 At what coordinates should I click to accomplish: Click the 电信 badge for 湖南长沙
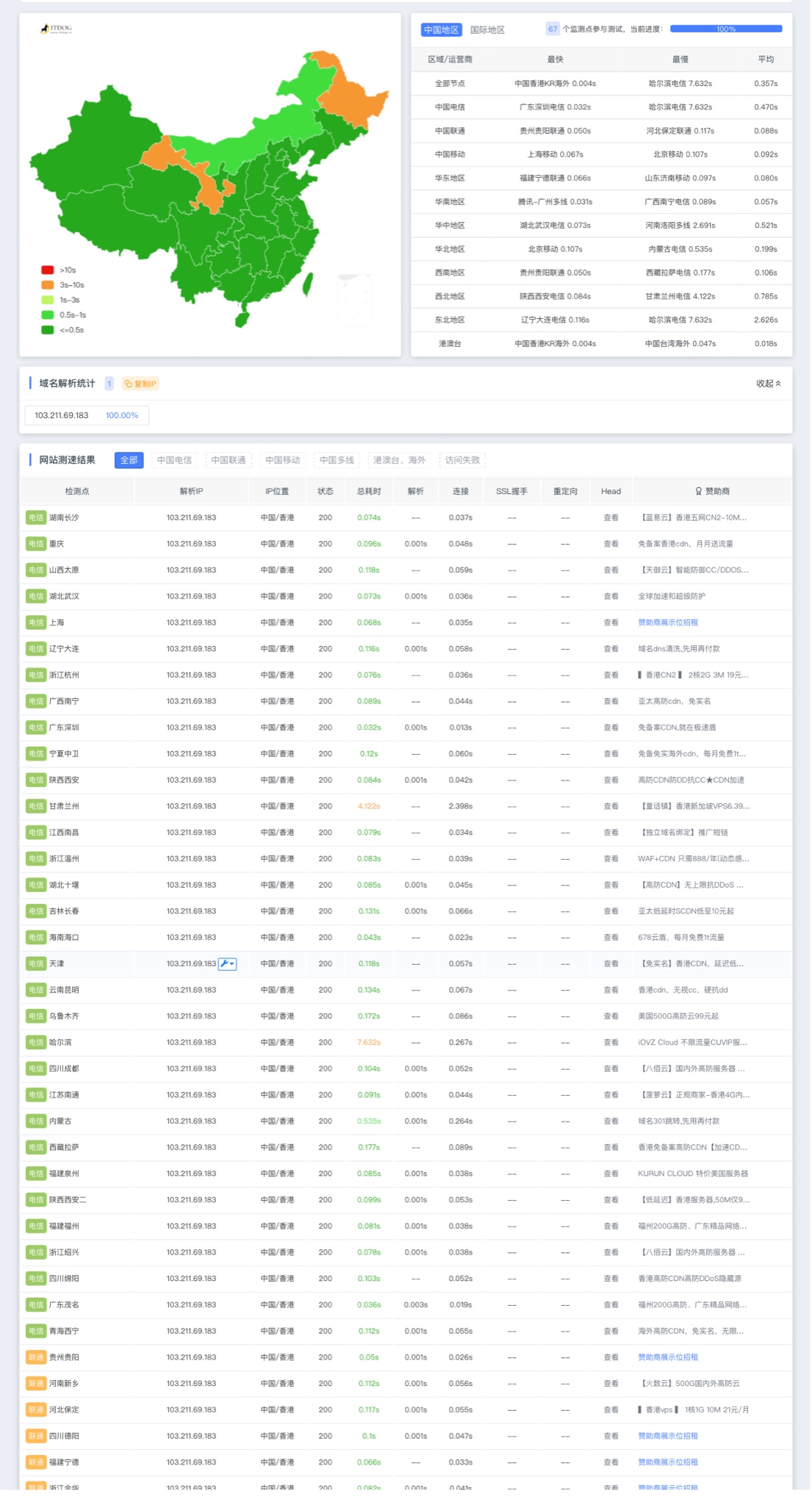[36, 517]
